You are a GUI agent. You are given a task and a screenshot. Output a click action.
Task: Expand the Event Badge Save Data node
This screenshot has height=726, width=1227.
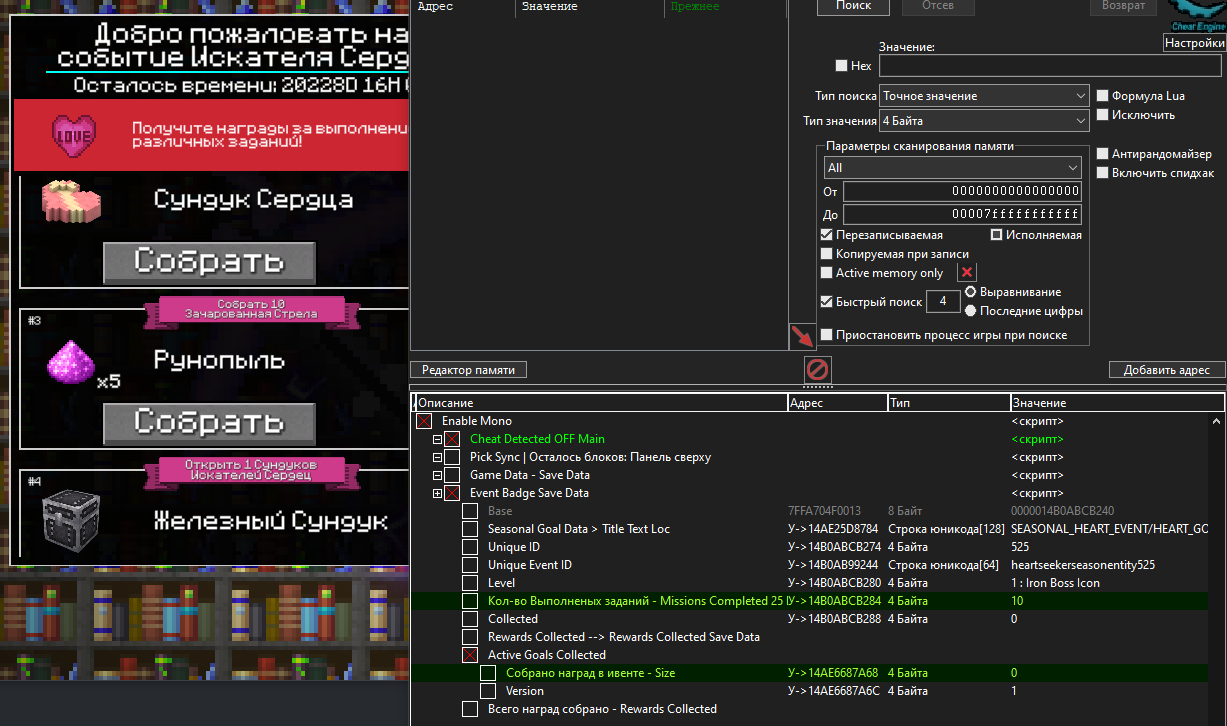click(437, 493)
